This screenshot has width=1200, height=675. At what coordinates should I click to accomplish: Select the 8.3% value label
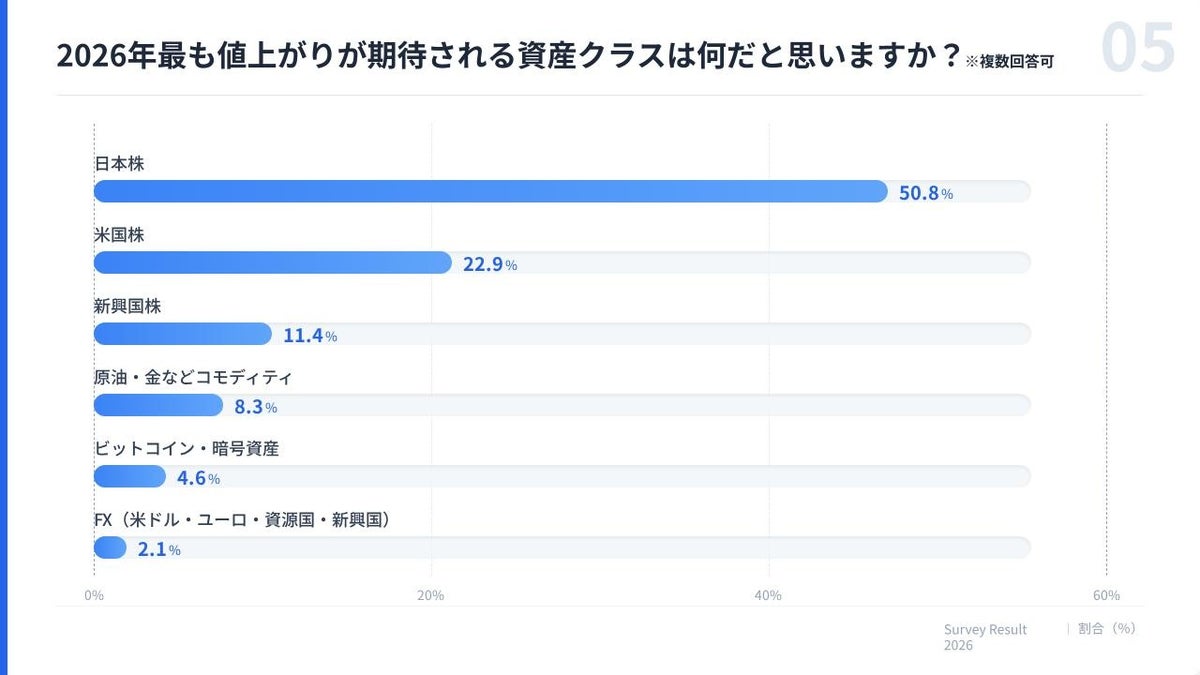point(255,407)
